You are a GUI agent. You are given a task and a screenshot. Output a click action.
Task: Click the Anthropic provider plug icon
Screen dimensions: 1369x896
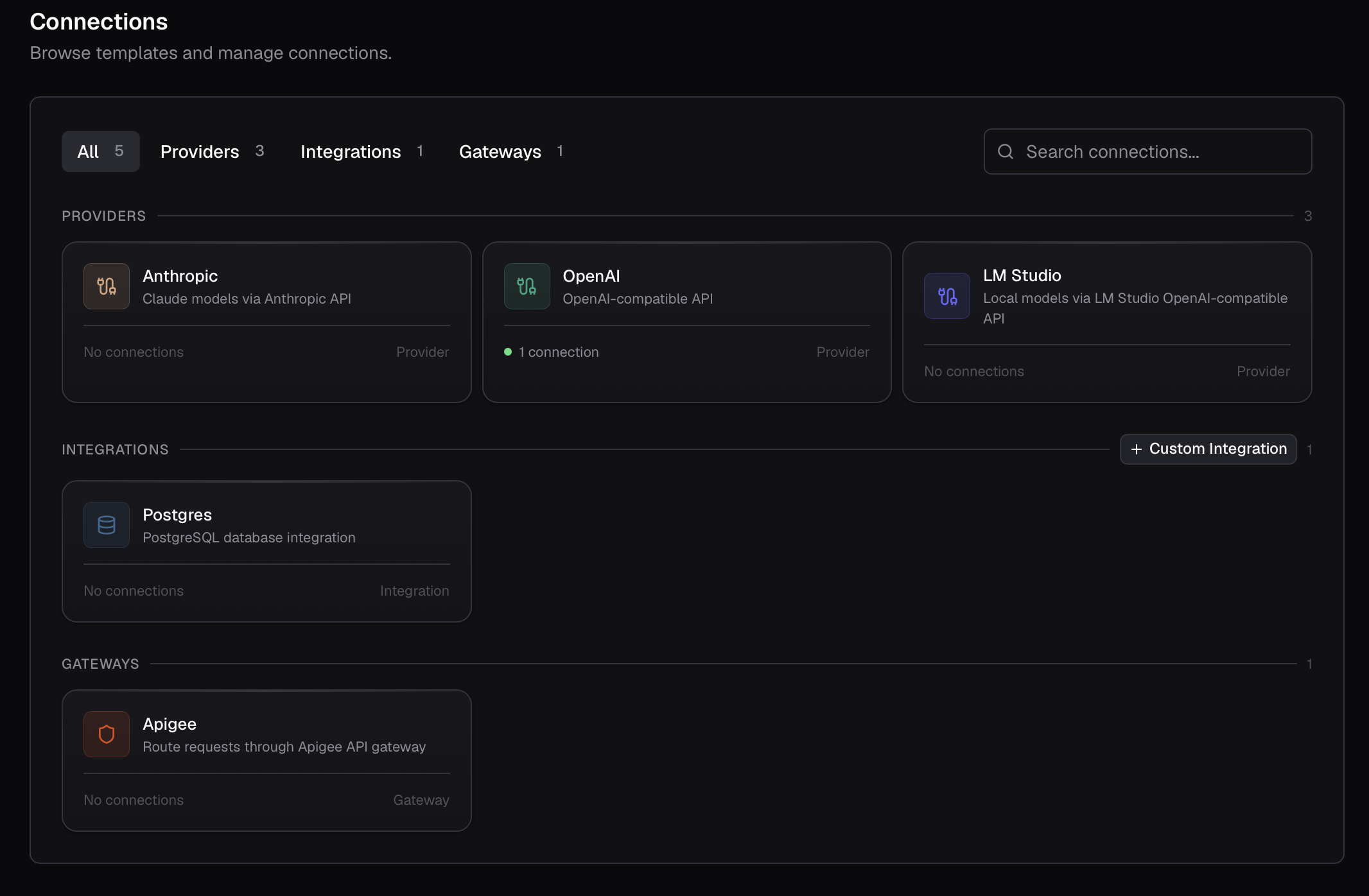tap(107, 286)
